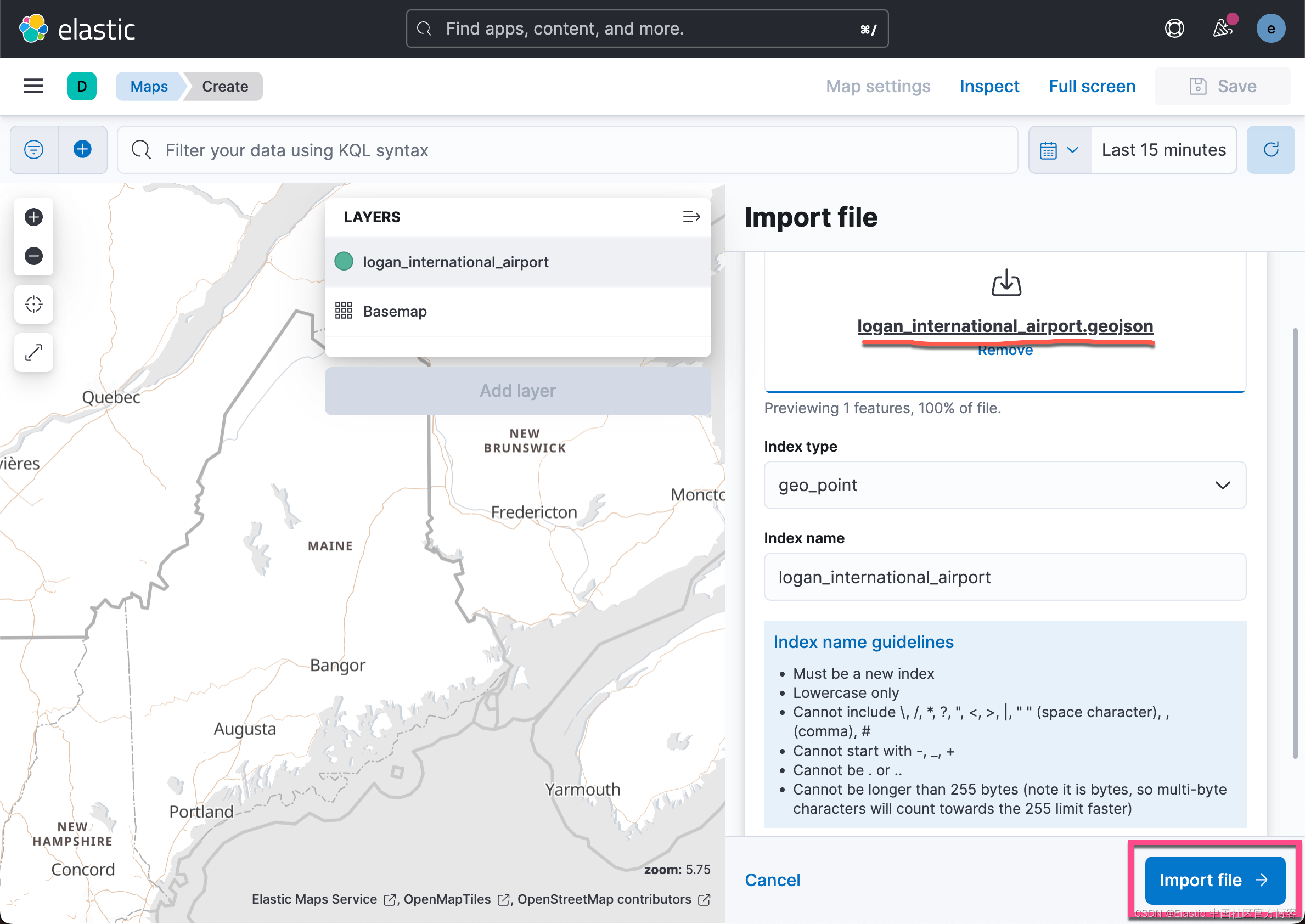This screenshot has width=1305, height=924.
Task: Click the Index name input field
Action: (x=1004, y=577)
